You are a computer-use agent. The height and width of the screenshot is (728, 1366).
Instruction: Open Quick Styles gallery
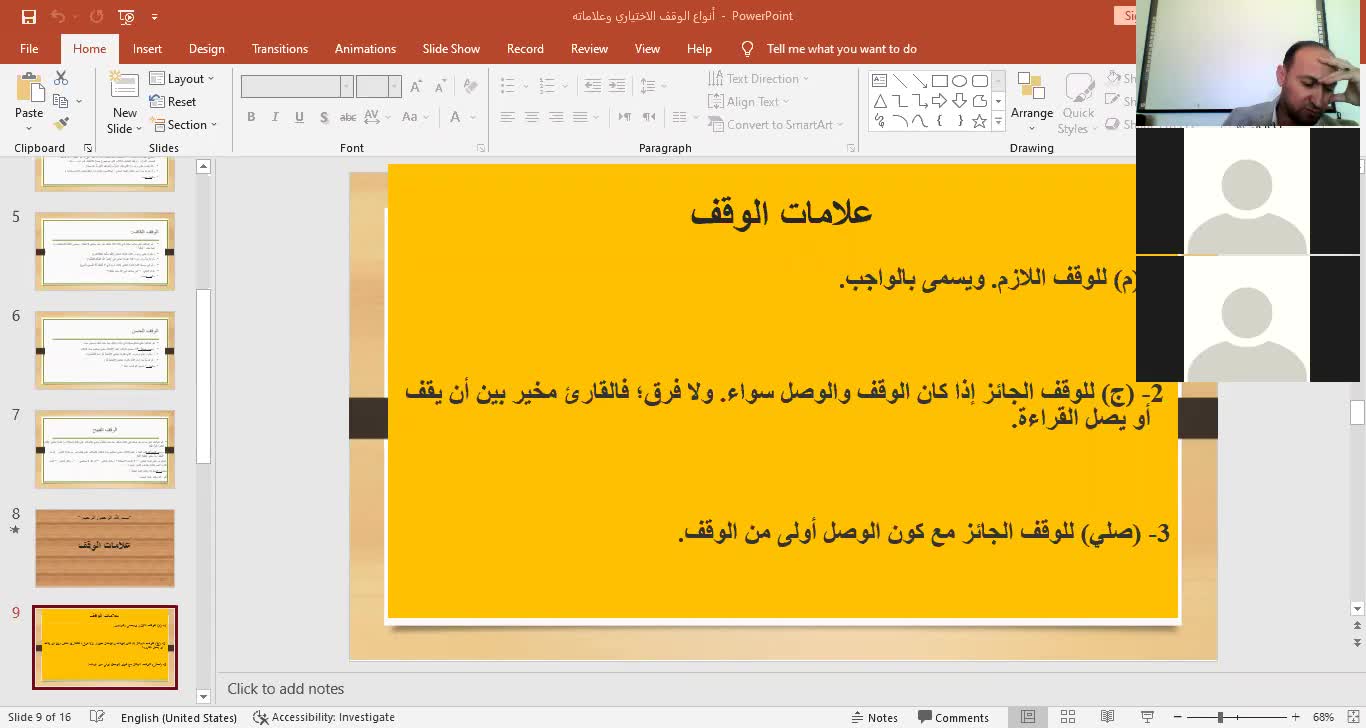[1078, 103]
